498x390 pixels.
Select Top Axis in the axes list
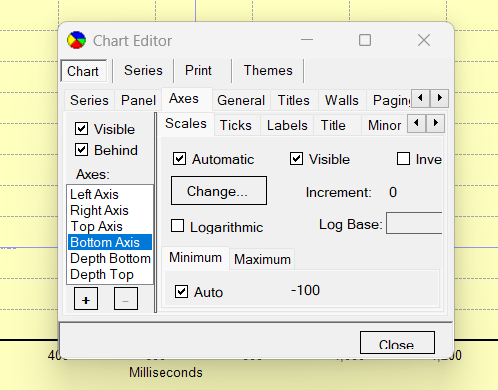tap(110, 226)
